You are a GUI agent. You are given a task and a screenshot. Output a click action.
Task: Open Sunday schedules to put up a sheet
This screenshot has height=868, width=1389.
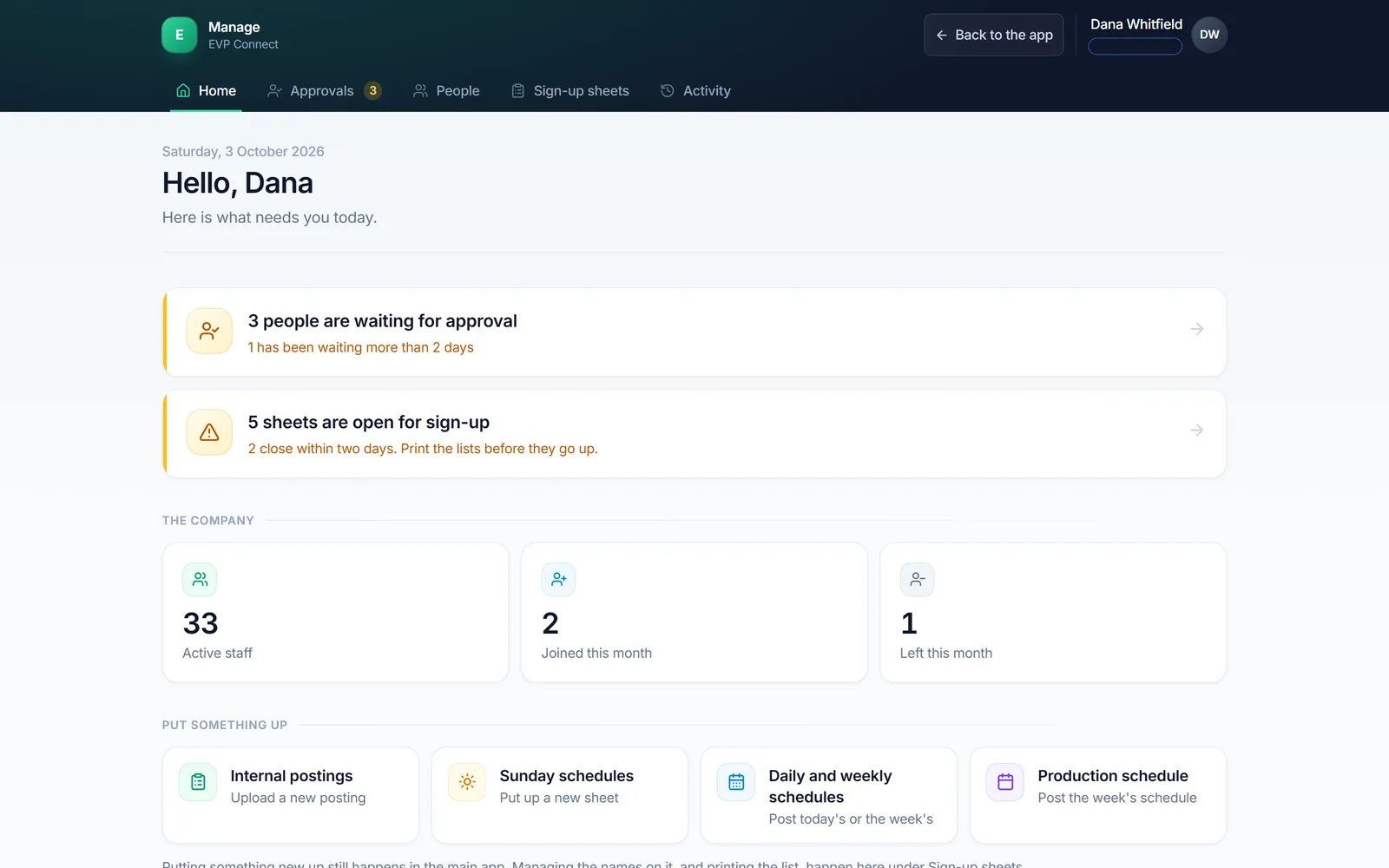[x=560, y=795]
